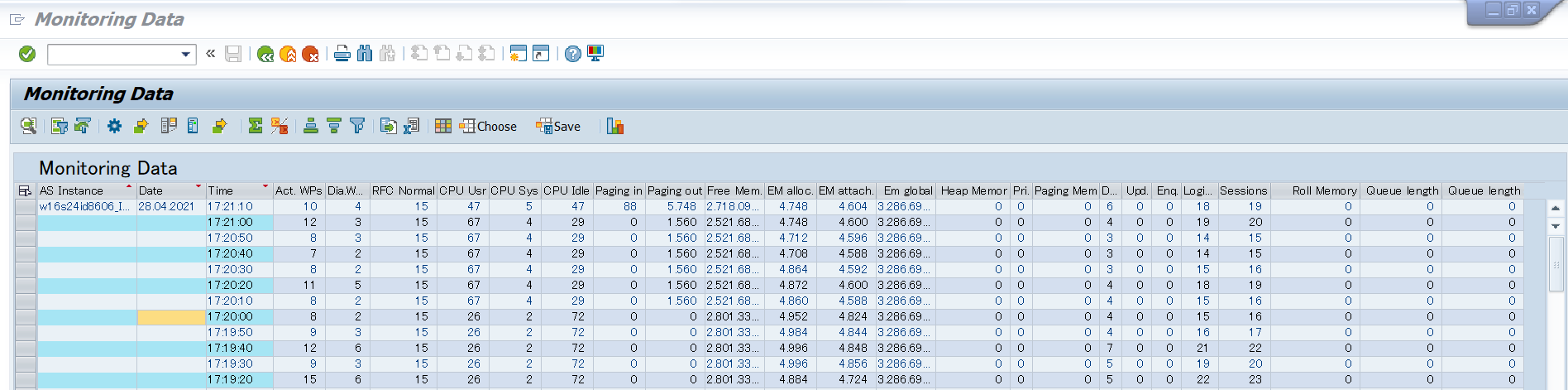Image resolution: width=1568 pixels, height=390 pixels.
Task: Click the Total (sigma) icon
Action: [x=256, y=126]
